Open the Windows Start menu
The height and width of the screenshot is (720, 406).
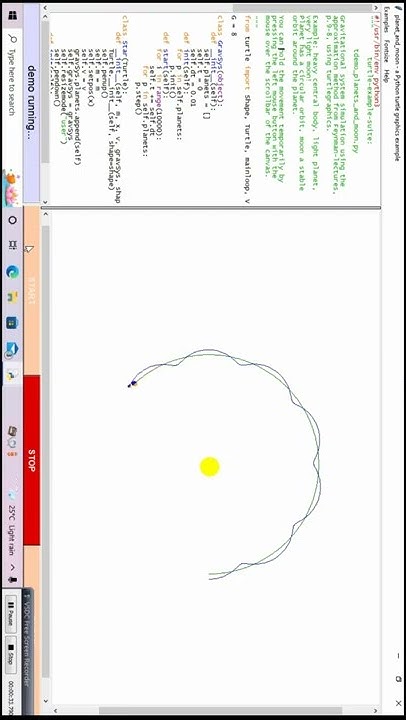(x=12, y=17)
